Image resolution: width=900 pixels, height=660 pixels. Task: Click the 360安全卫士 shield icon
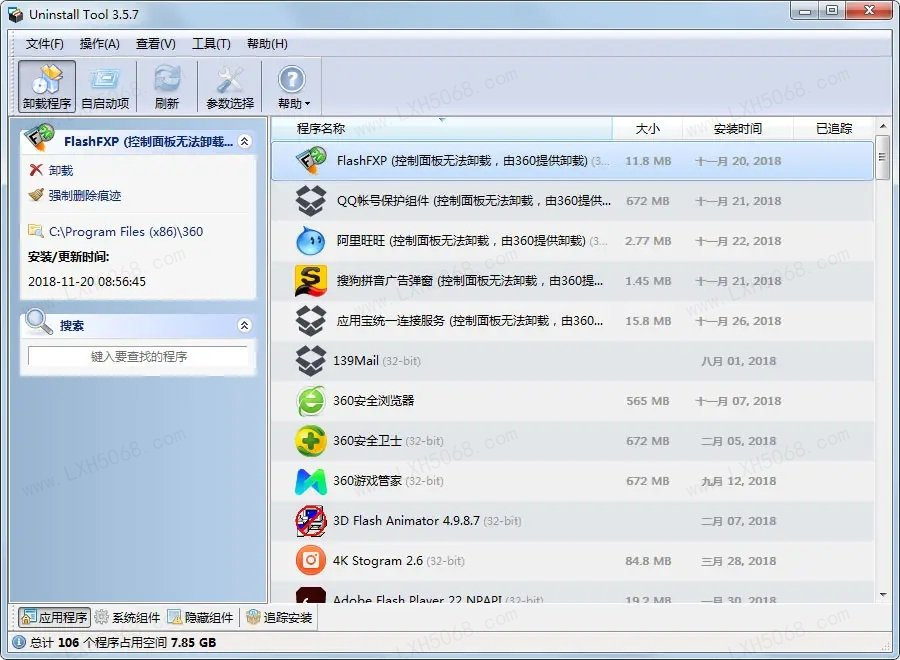point(311,441)
